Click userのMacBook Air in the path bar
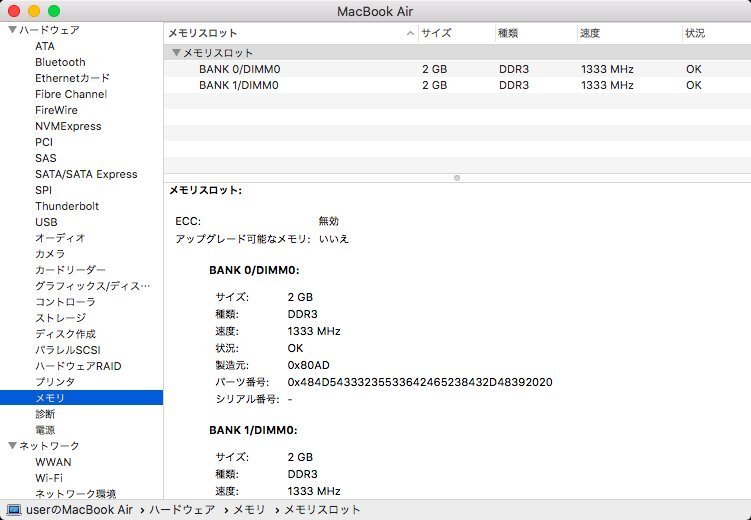Image resolution: width=751 pixels, height=520 pixels. [78, 510]
